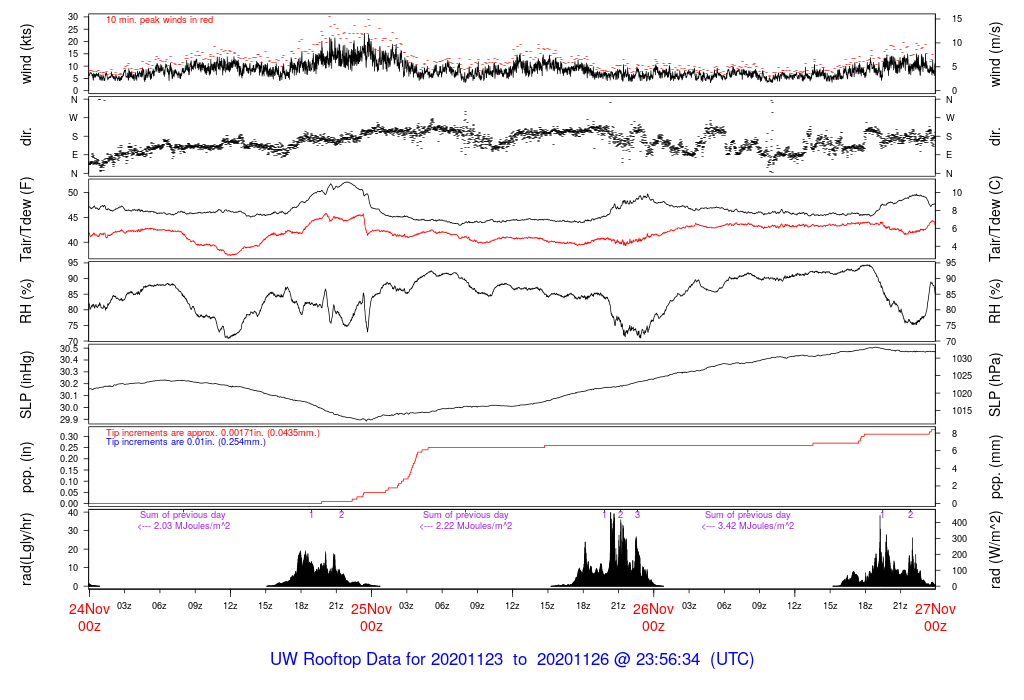Select the 'pcp. (mm)' axis label
Image resolution: width=1024 pixels, height=700 pixels.
[995, 467]
